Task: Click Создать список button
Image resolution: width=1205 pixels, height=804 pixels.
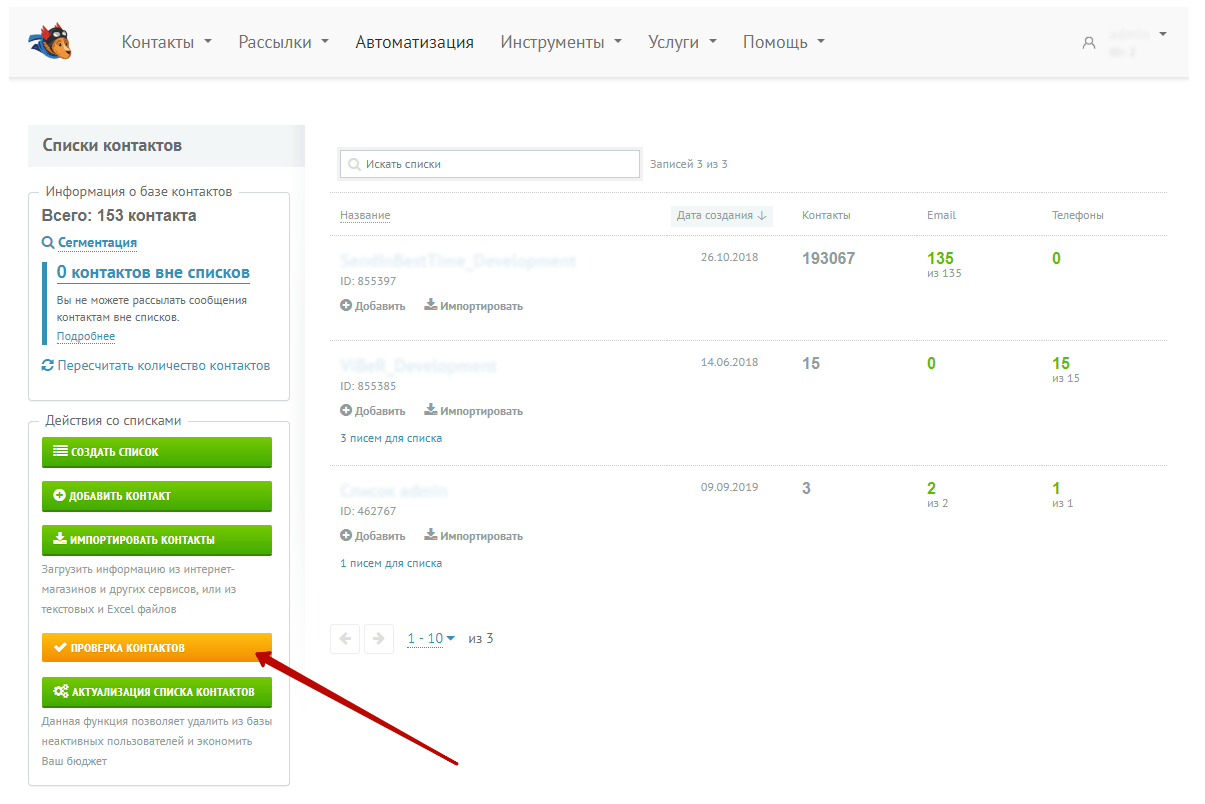Action: tap(157, 452)
